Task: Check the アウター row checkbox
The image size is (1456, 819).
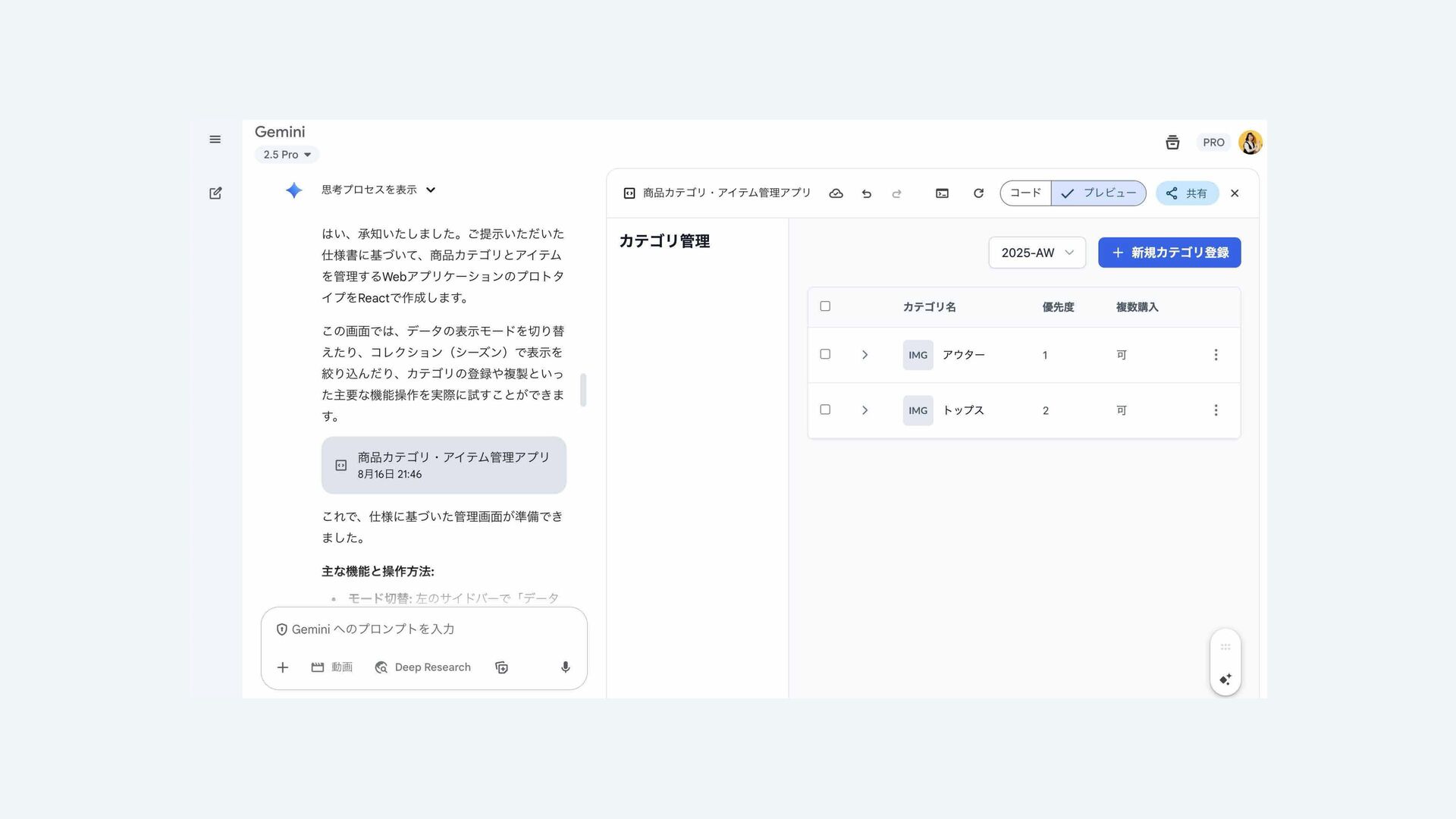Action: pos(825,354)
